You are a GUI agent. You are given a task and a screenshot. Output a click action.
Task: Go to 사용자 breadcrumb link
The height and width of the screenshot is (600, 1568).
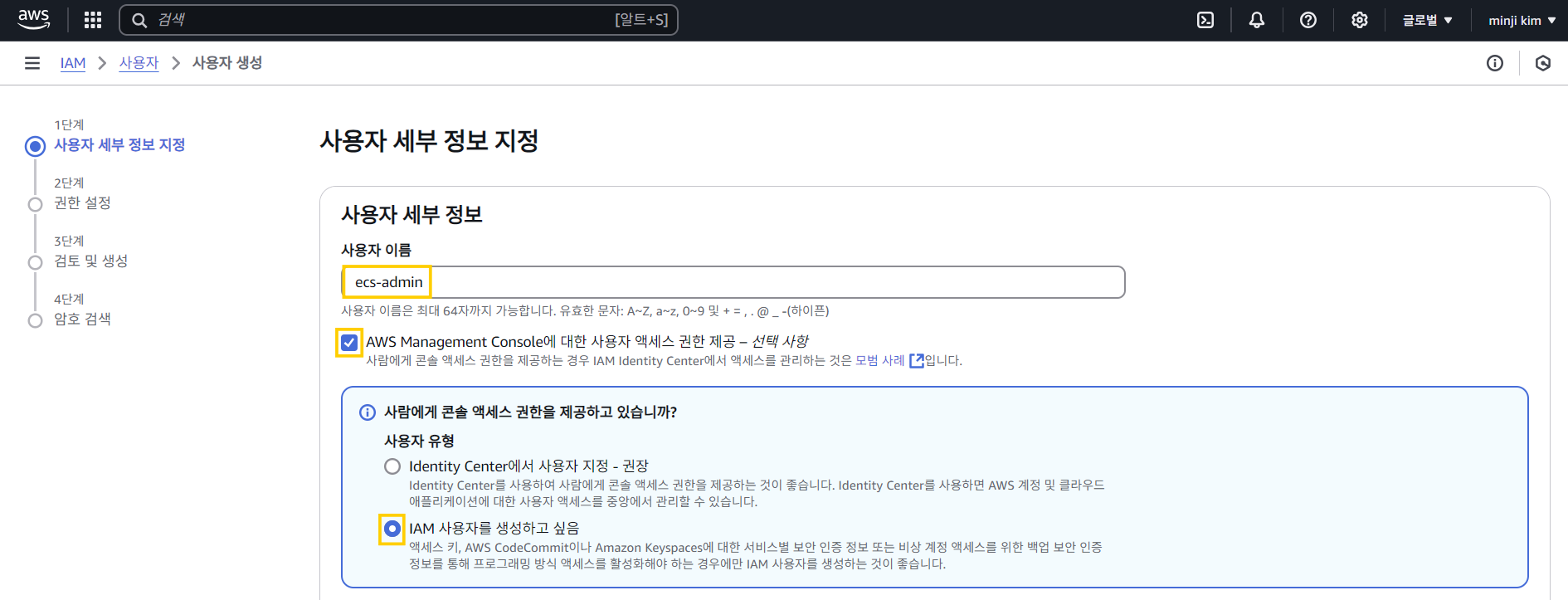[139, 63]
